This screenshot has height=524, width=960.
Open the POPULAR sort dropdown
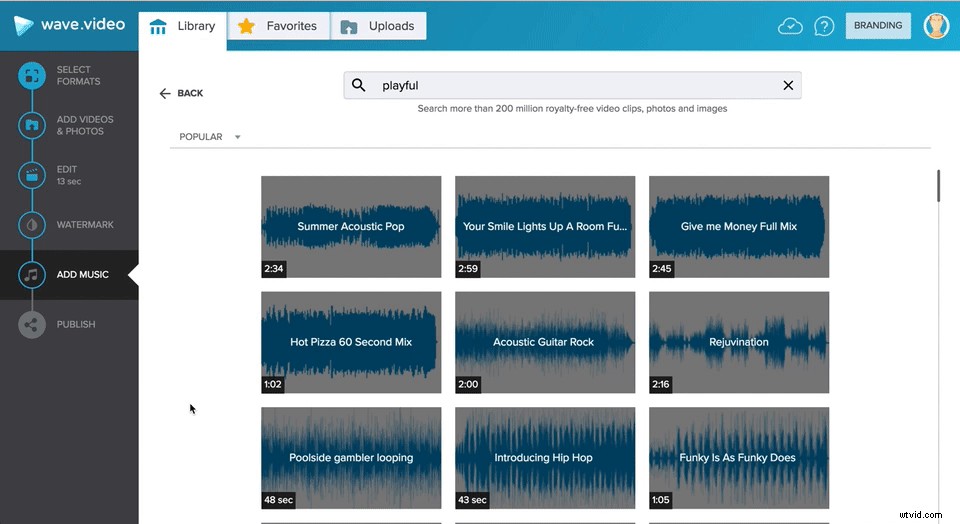[209, 137]
